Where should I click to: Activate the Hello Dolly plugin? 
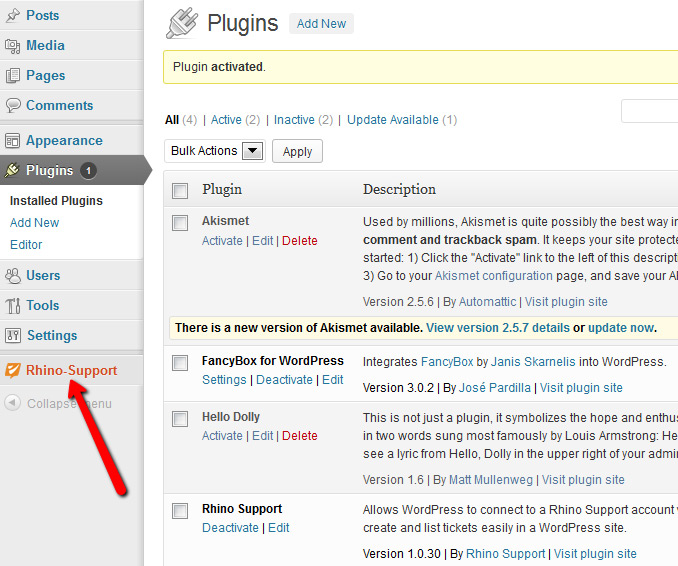point(222,435)
